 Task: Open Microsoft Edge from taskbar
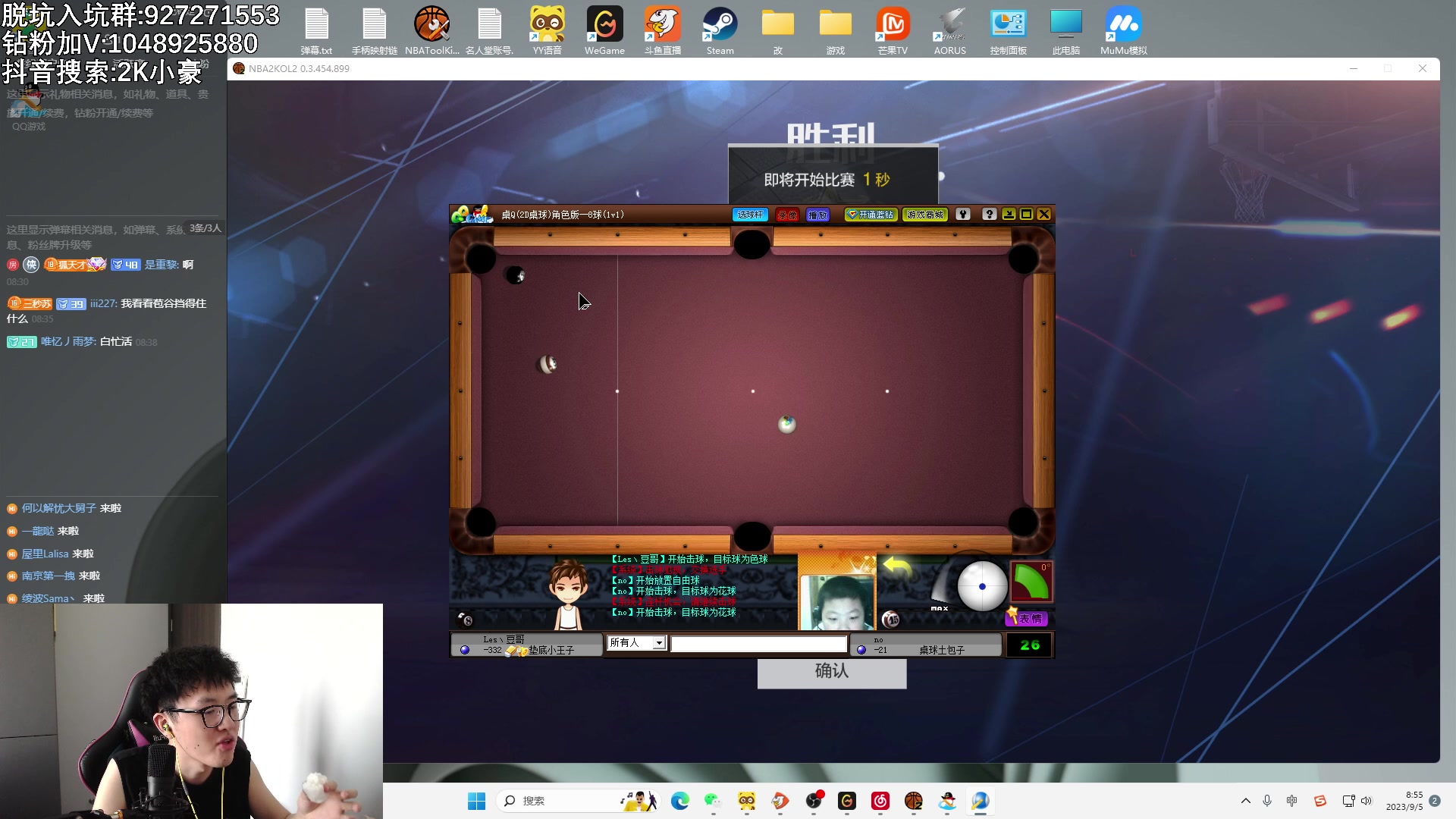(680, 801)
